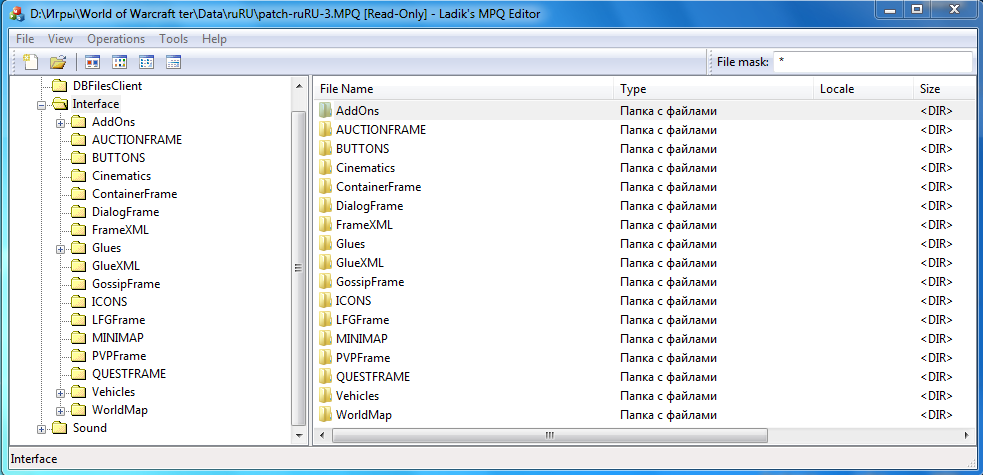Click the New MPQ toolbar icon
This screenshot has height=475, width=983.
[31, 62]
